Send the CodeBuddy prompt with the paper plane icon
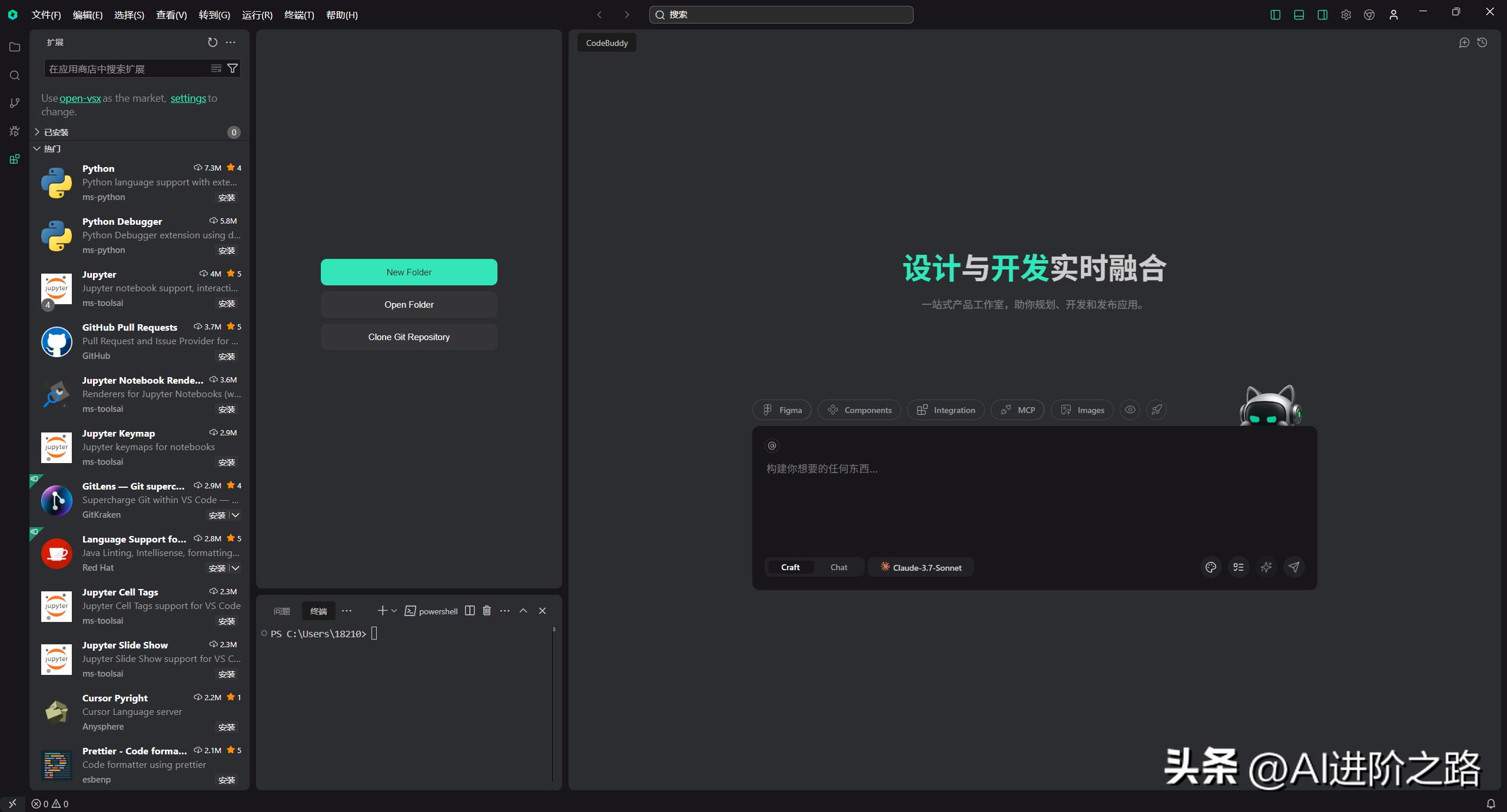Image resolution: width=1507 pixels, height=812 pixels. point(1294,567)
